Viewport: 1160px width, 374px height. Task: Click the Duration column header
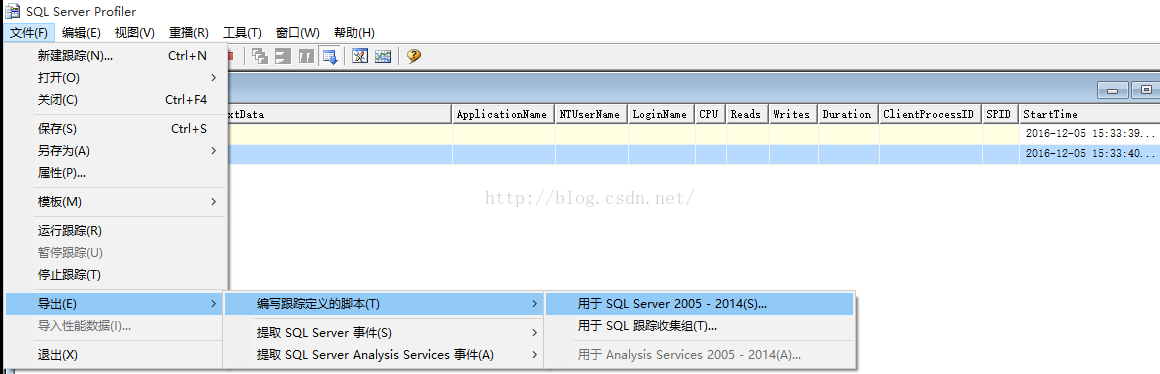[849, 115]
